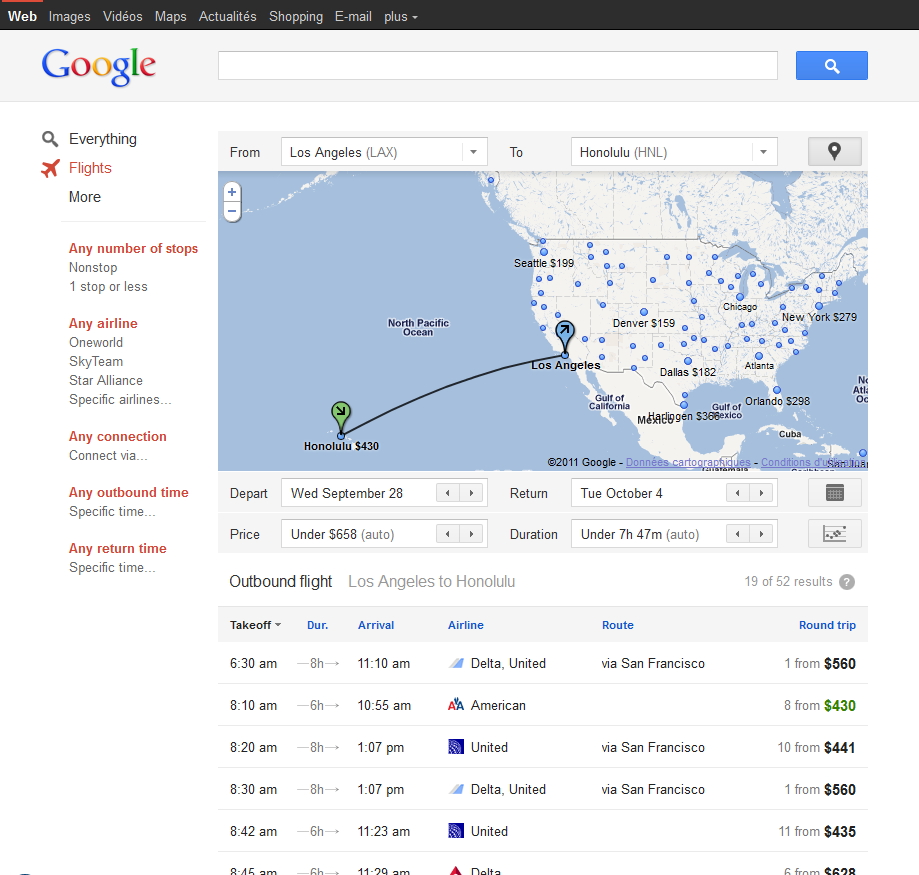Image resolution: width=919 pixels, height=875 pixels.
Task: Click United logo in 8:20 am row
Action: point(455,747)
